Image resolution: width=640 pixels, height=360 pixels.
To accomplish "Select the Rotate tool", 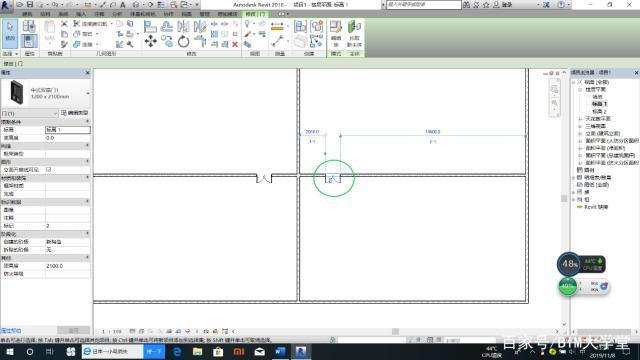I will (183, 41).
